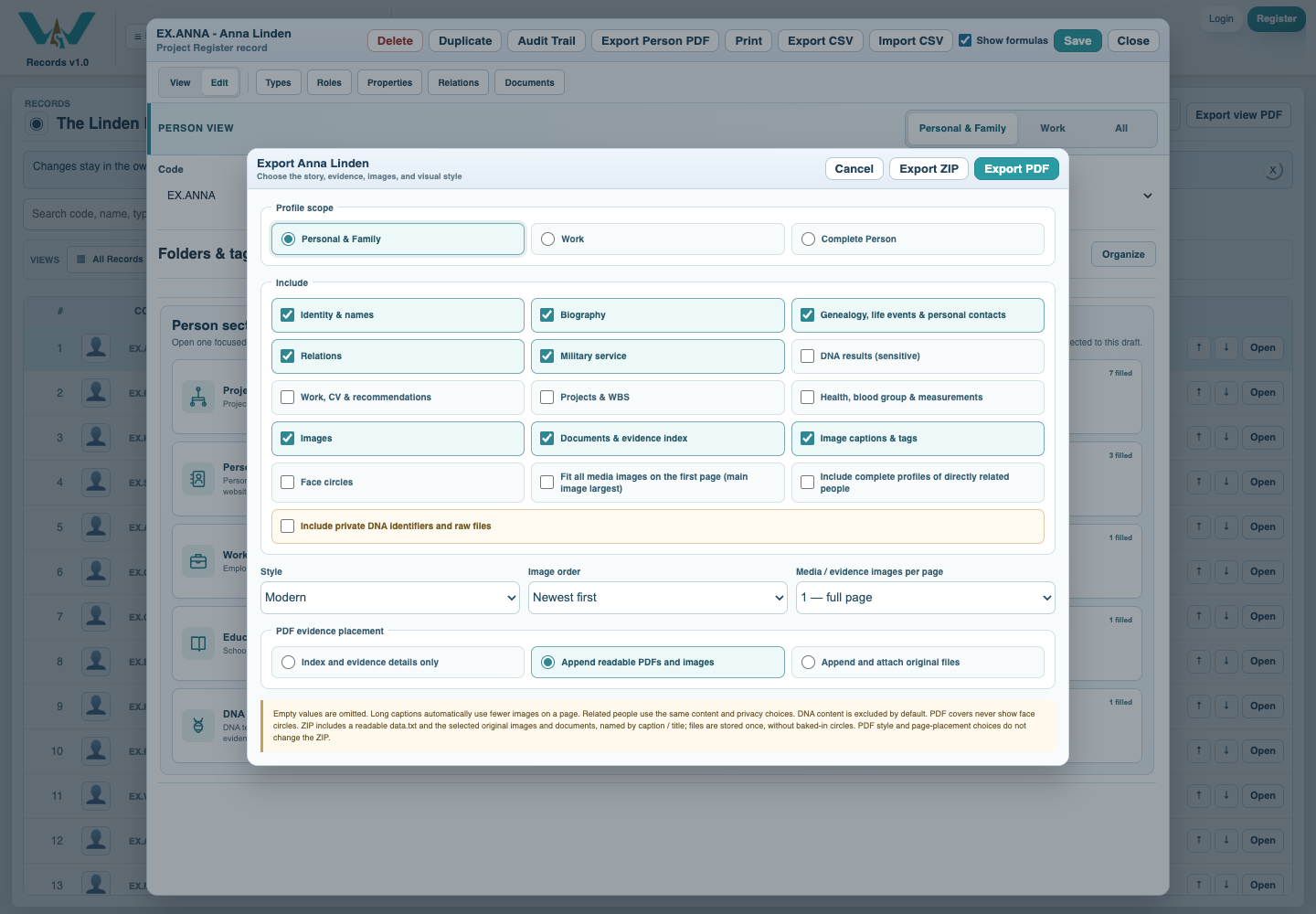Viewport: 1316px width, 914px height.
Task: Click the down arrow in record row 2
Action: (1226, 392)
